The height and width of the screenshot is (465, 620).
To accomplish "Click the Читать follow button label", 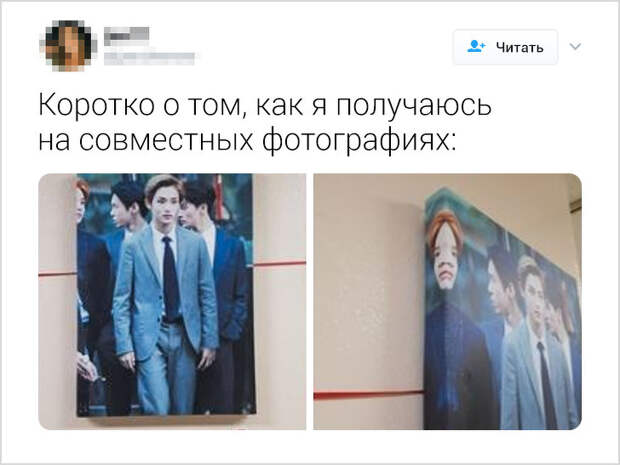I will (520, 47).
